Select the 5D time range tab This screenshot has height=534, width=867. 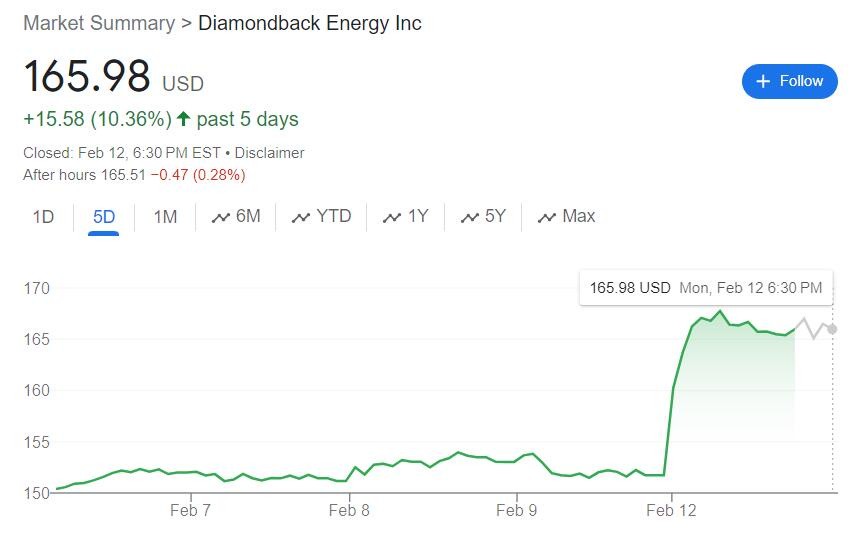pyautogui.click(x=104, y=216)
